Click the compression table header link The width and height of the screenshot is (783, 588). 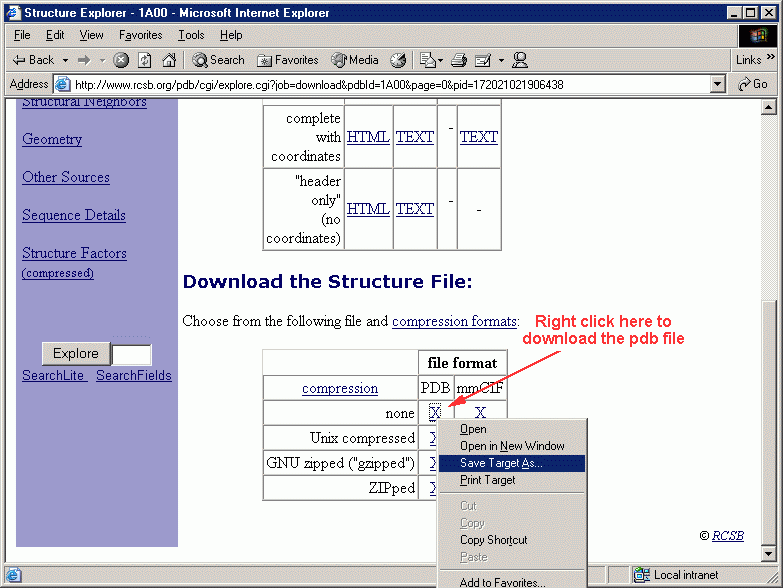point(340,388)
